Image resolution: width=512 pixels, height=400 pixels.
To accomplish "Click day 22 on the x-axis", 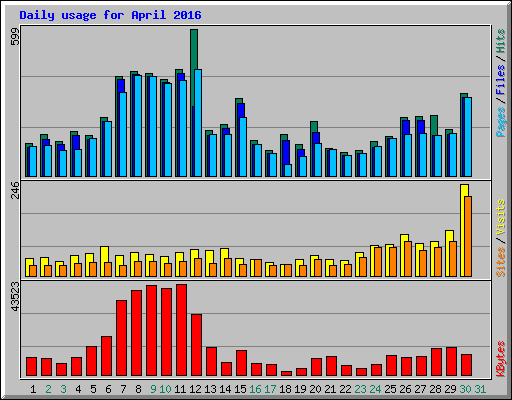I will (345, 389).
